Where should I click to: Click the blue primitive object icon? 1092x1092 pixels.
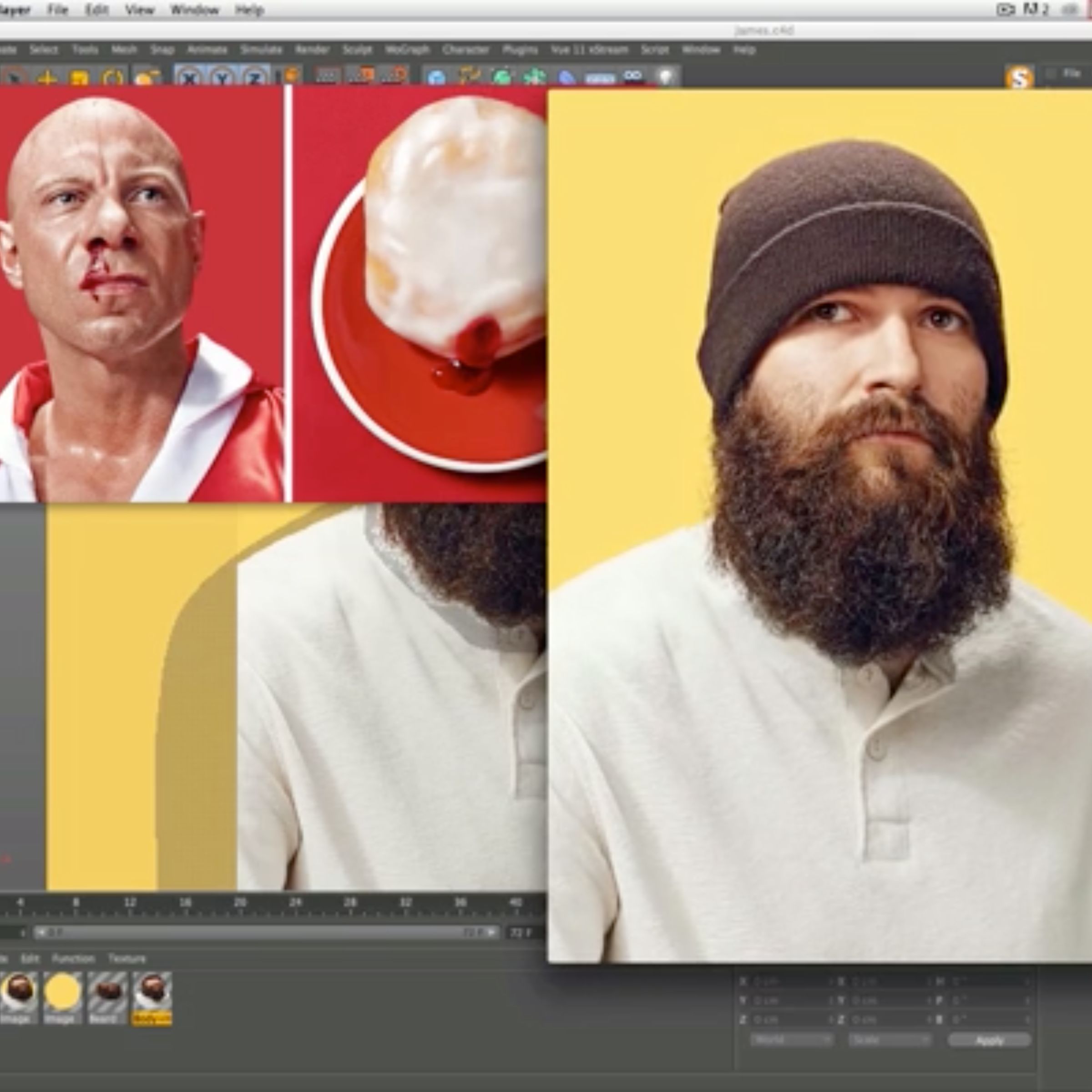(x=436, y=77)
